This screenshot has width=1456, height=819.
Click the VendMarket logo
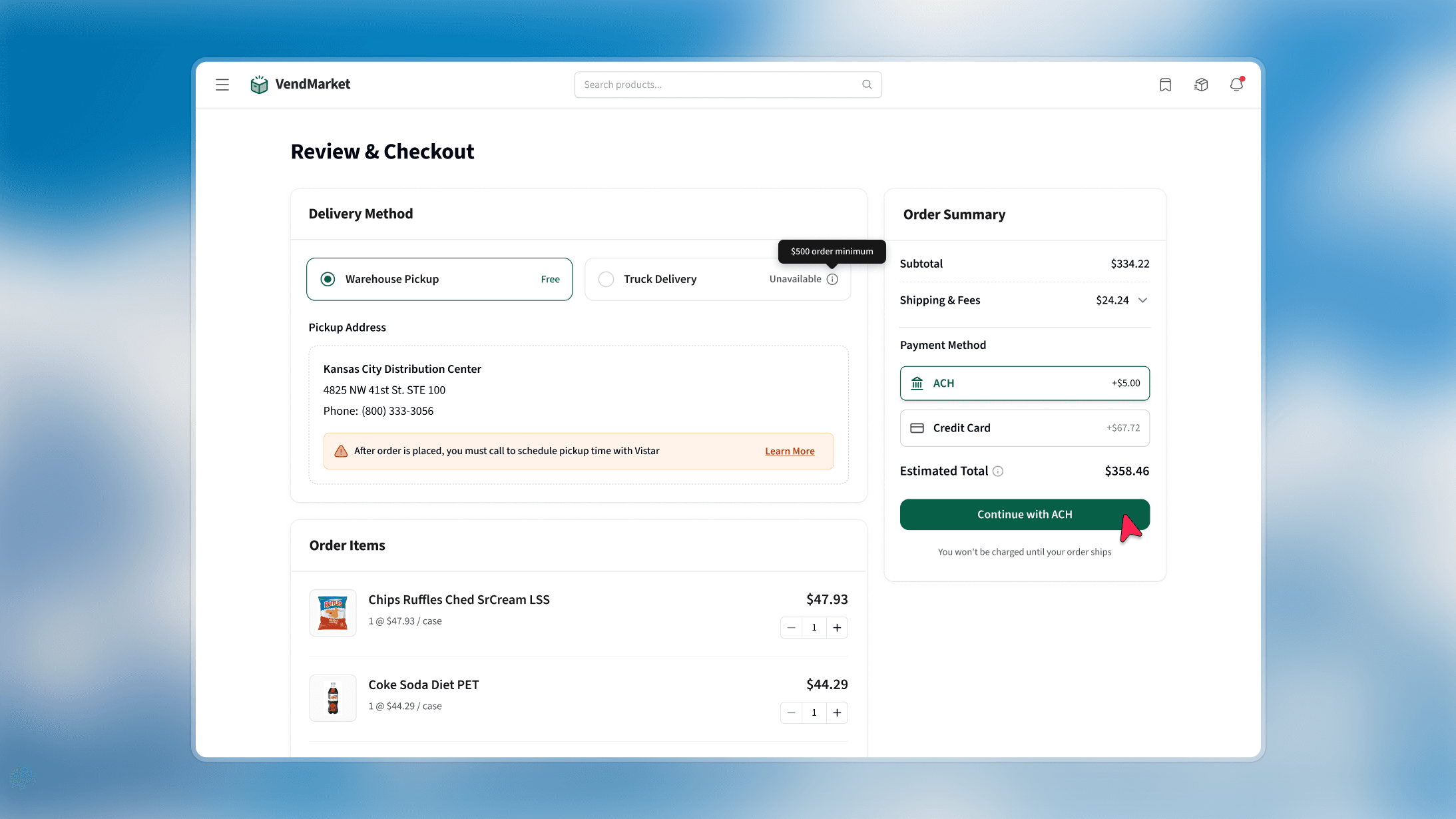(x=300, y=84)
